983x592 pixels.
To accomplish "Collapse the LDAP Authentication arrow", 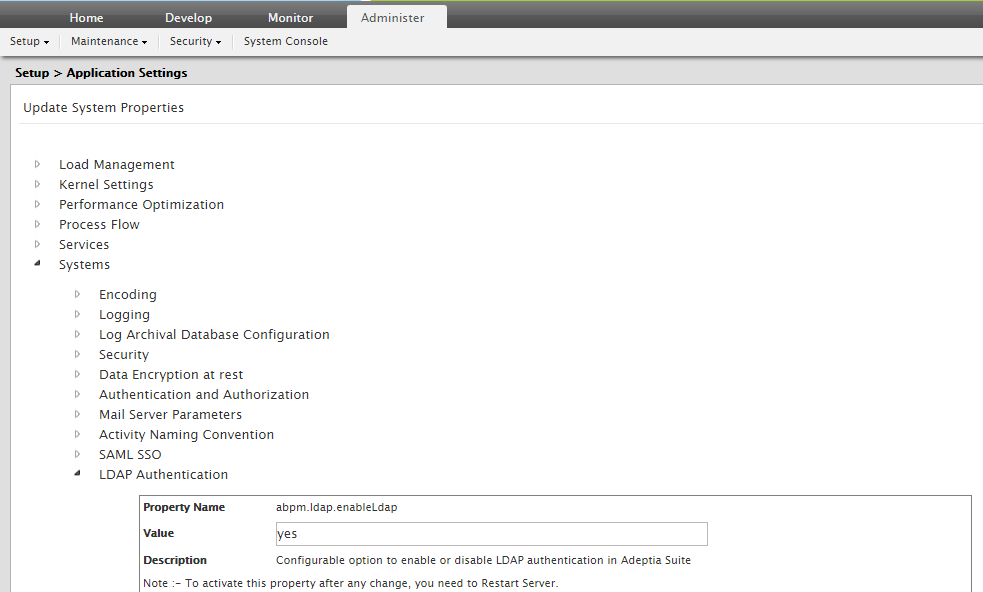I will (x=78, y=475).
